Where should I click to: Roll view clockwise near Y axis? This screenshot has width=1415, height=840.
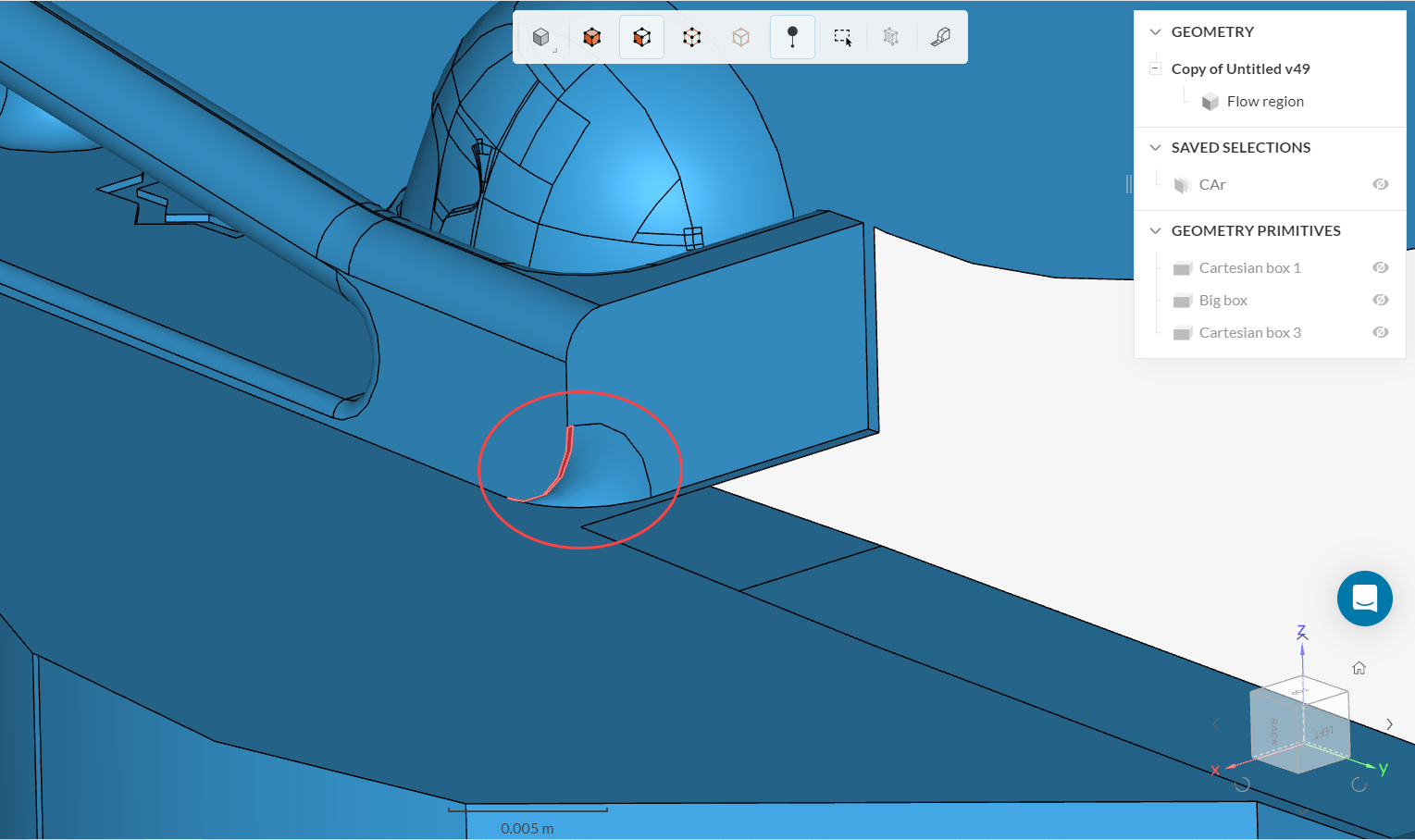(1359, 784)
